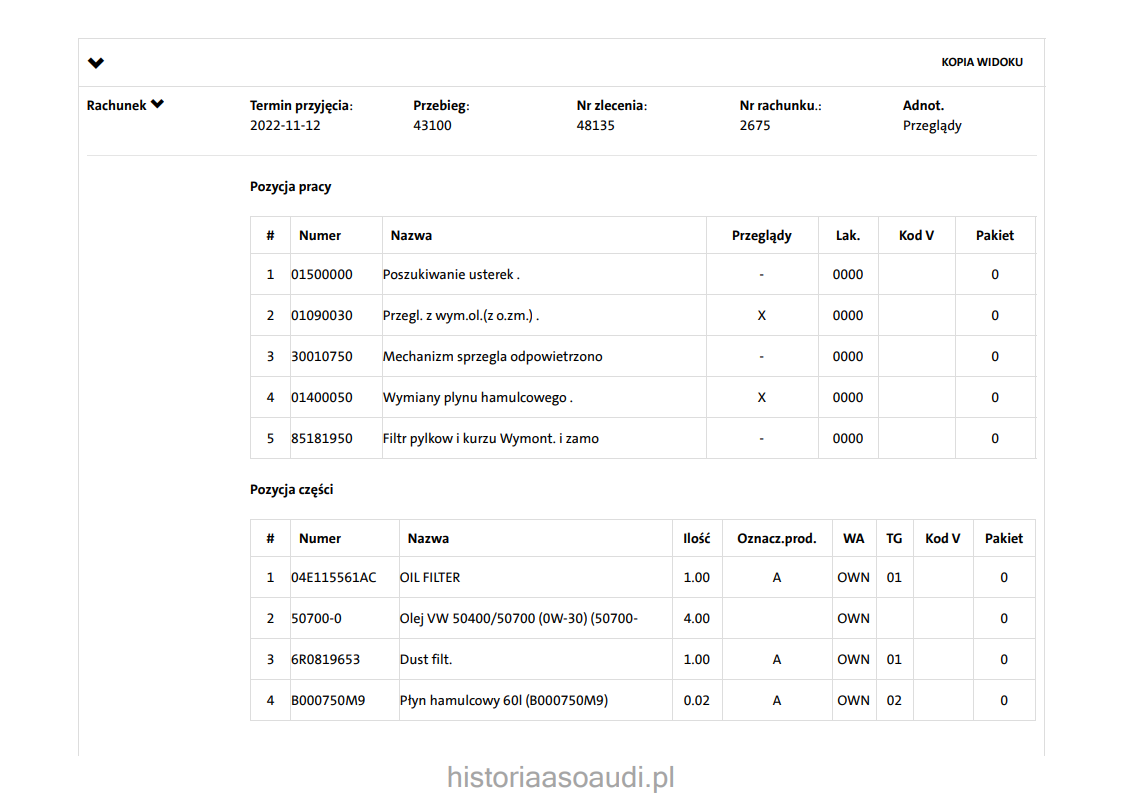Image resolution: width=1122 pixels, height=793 pixels.
Task: Select OIL FILTER part row
Action: (x=430, y=578)
